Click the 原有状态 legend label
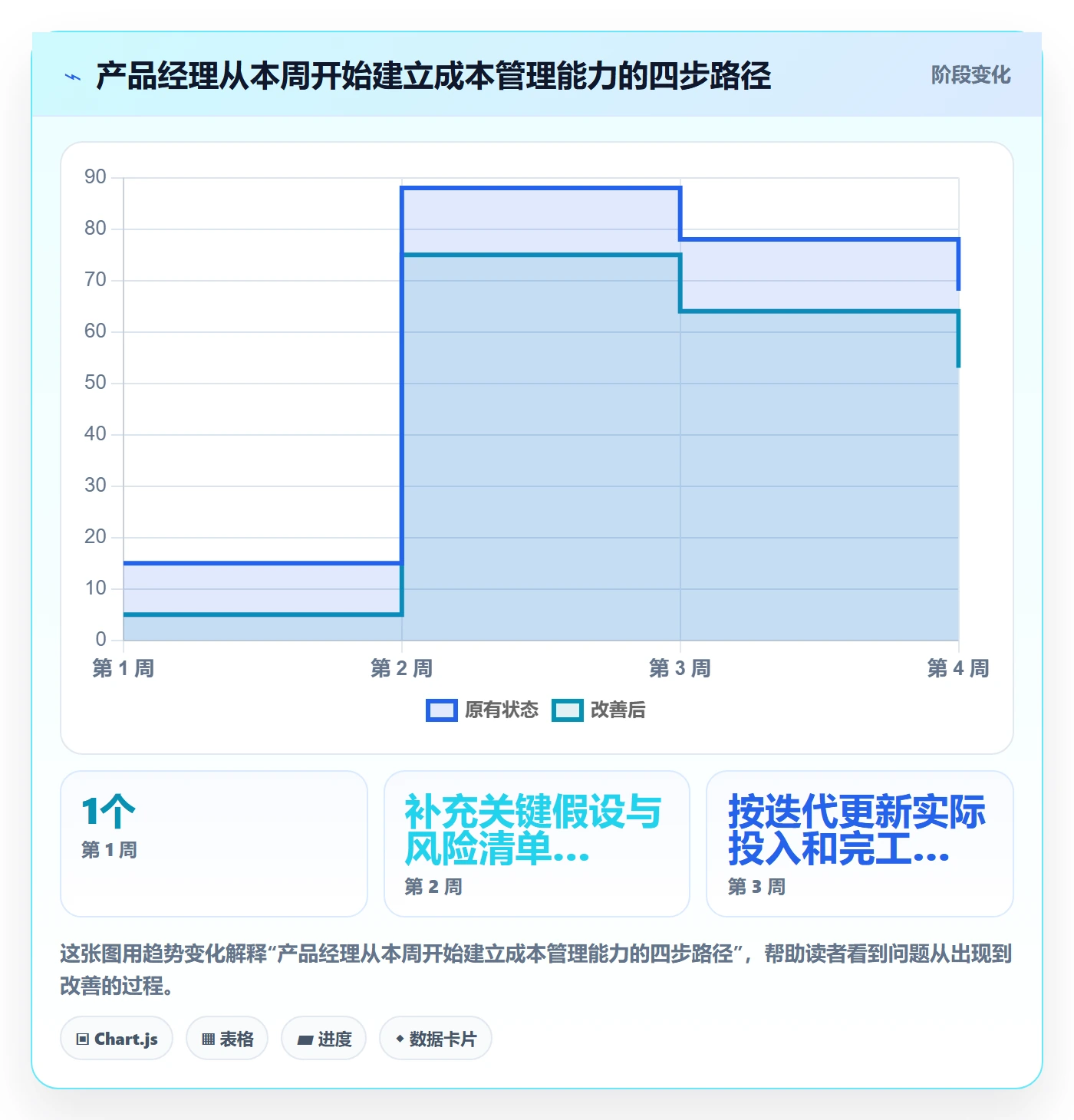 pyautogui.click(x=502, y=710)
